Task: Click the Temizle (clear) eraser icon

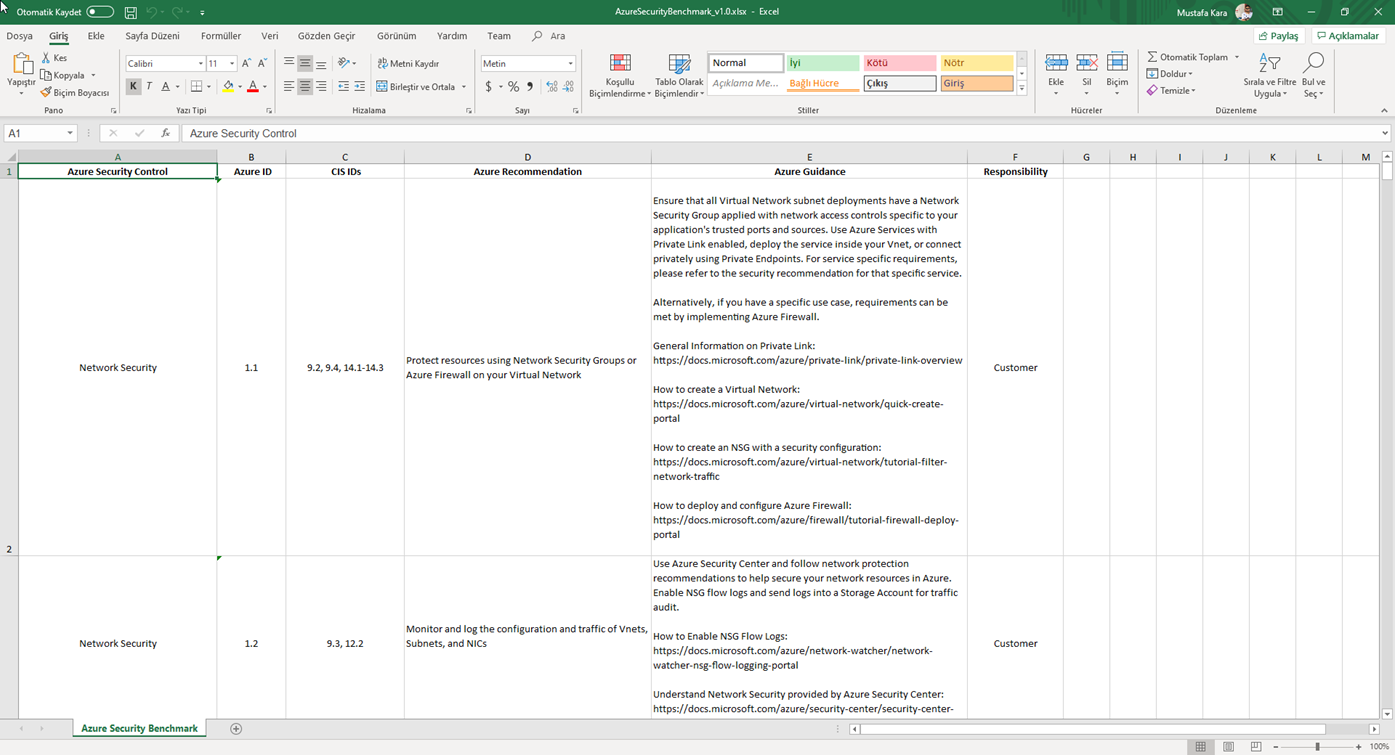Action: click(1152, 91)
